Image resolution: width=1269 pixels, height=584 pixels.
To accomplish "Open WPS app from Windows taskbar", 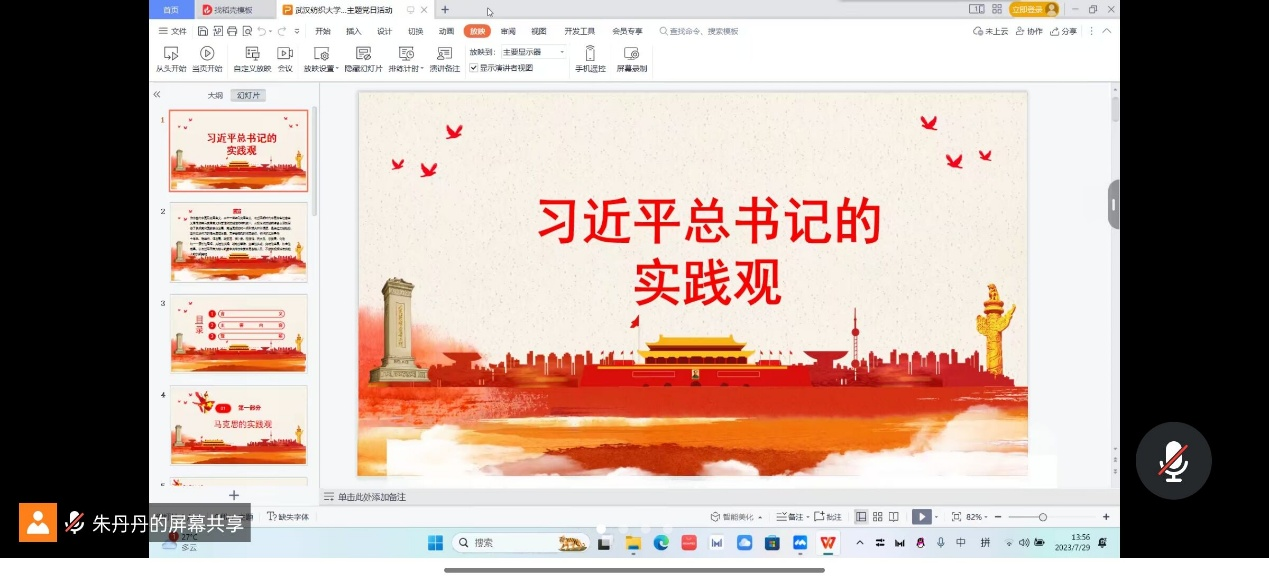I will coord(828,542).
